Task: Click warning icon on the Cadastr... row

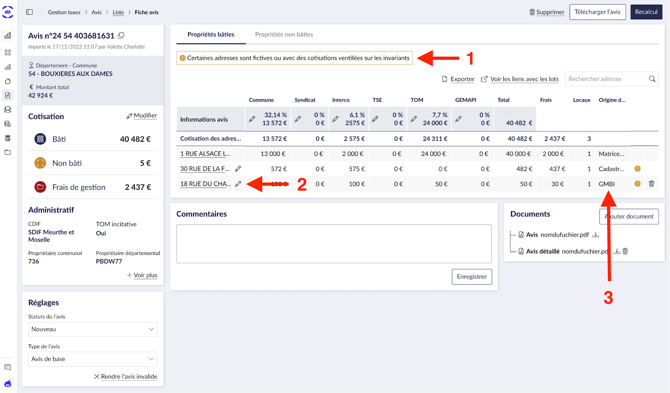Action: pyautogui.click(x=638, y=169)
